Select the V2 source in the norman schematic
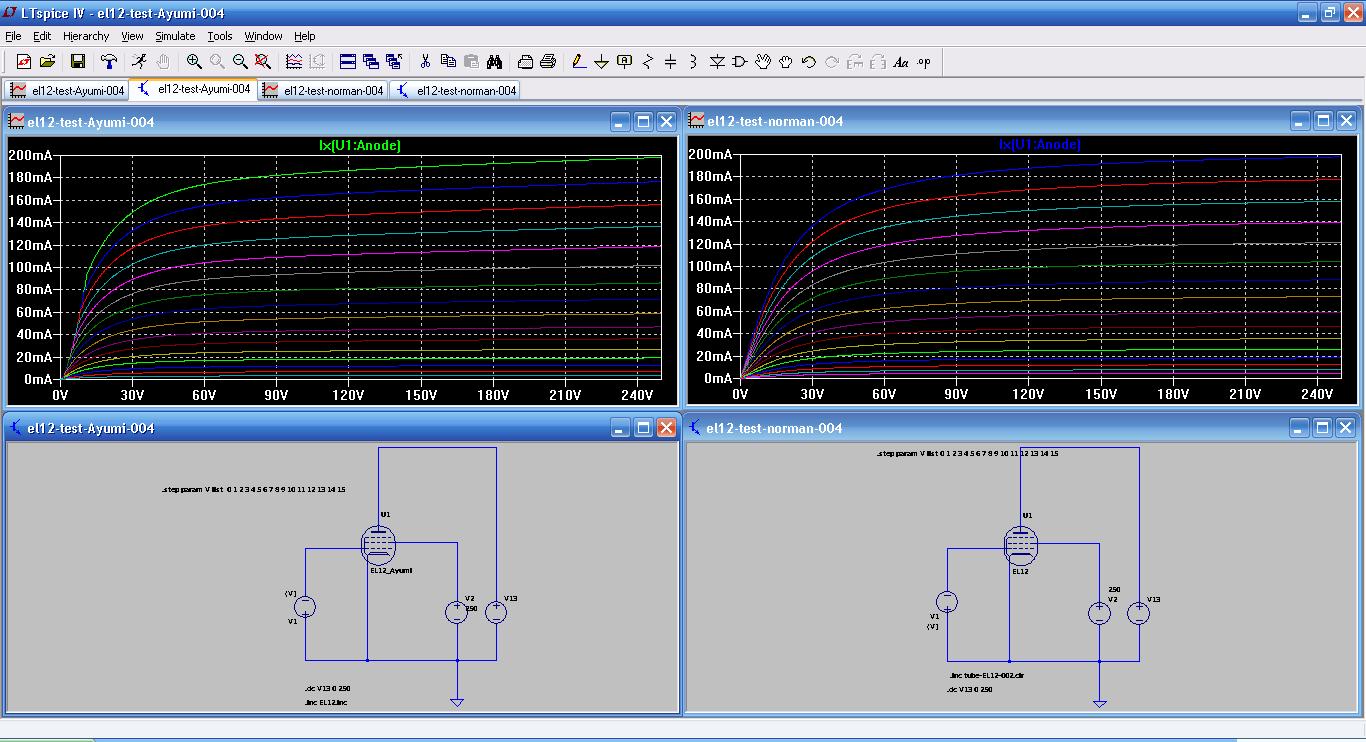 click(1099, 613)
